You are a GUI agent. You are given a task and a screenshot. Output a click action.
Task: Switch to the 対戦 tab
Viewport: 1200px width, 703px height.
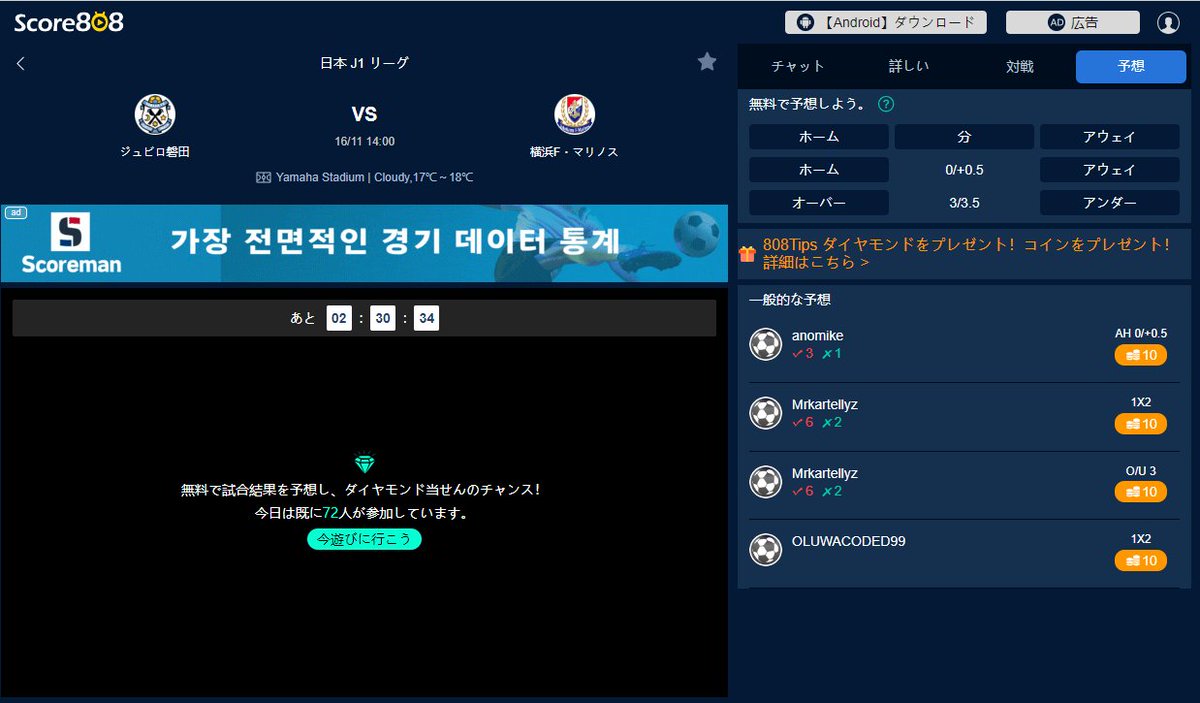tap(1020, 66)
